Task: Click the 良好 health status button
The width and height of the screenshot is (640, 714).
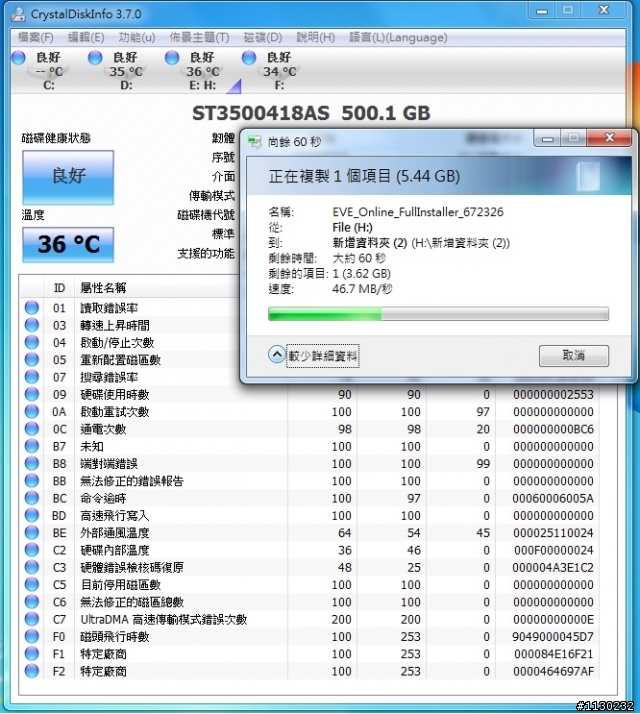Action: pyautogui.click(x=68, y=177)
